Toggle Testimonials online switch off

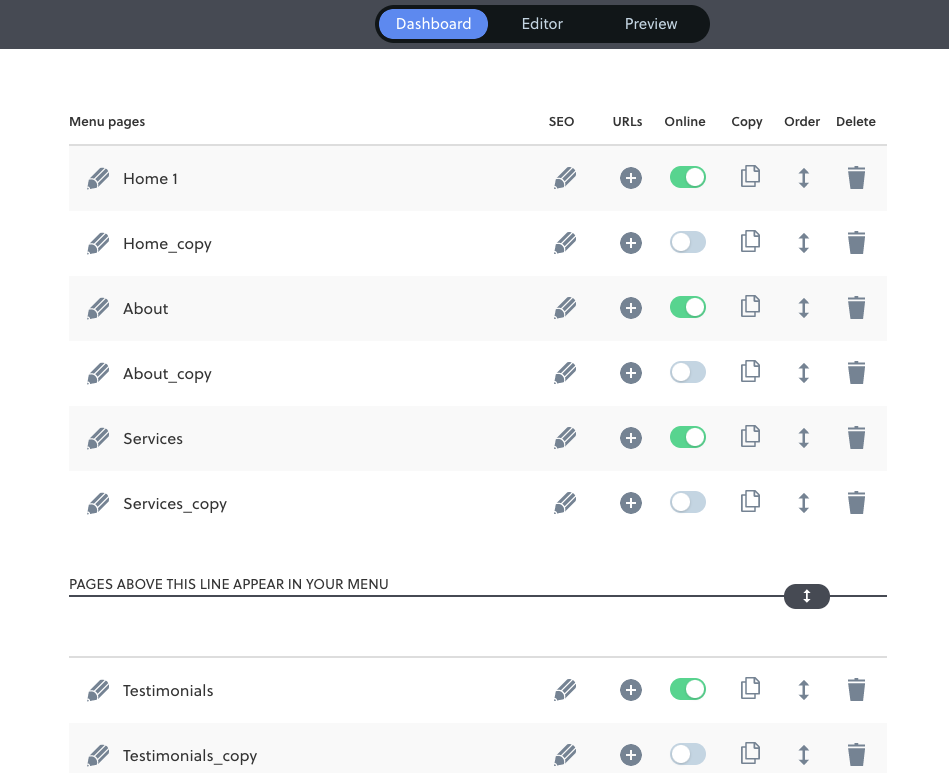pyautogui.click(x=688, y=689)
